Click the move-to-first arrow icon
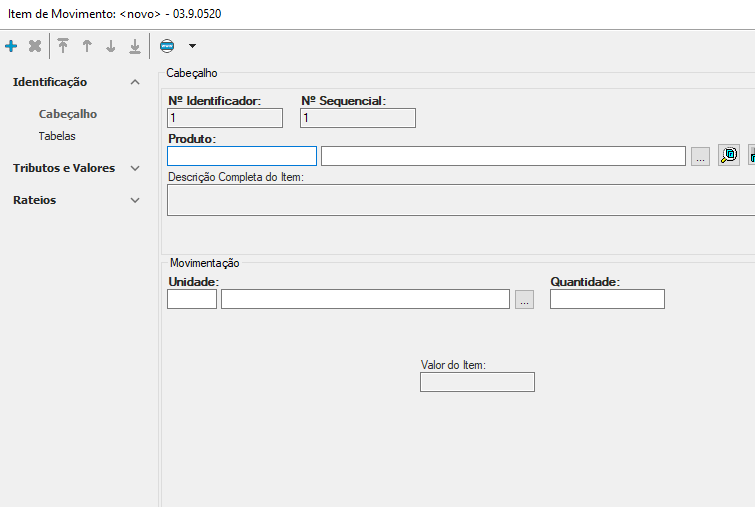Viewport: 755px width, 507px height. [63, 46]
